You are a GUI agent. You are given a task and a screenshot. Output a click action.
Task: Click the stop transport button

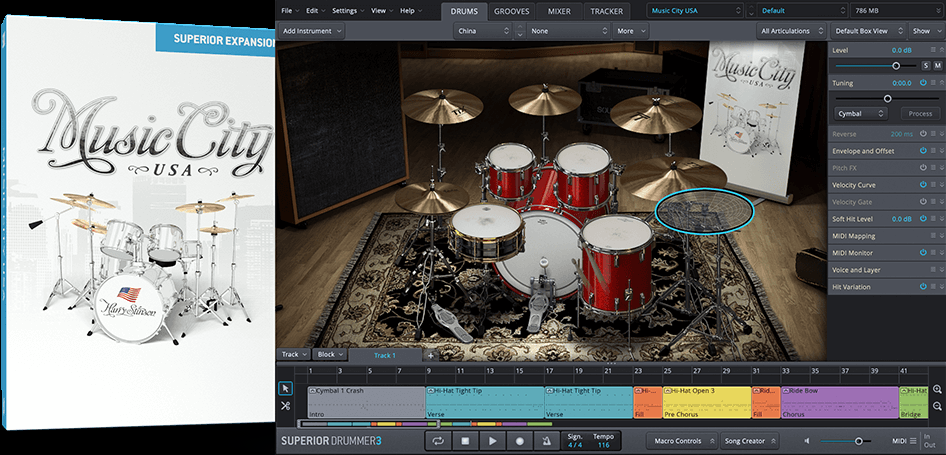466,441
